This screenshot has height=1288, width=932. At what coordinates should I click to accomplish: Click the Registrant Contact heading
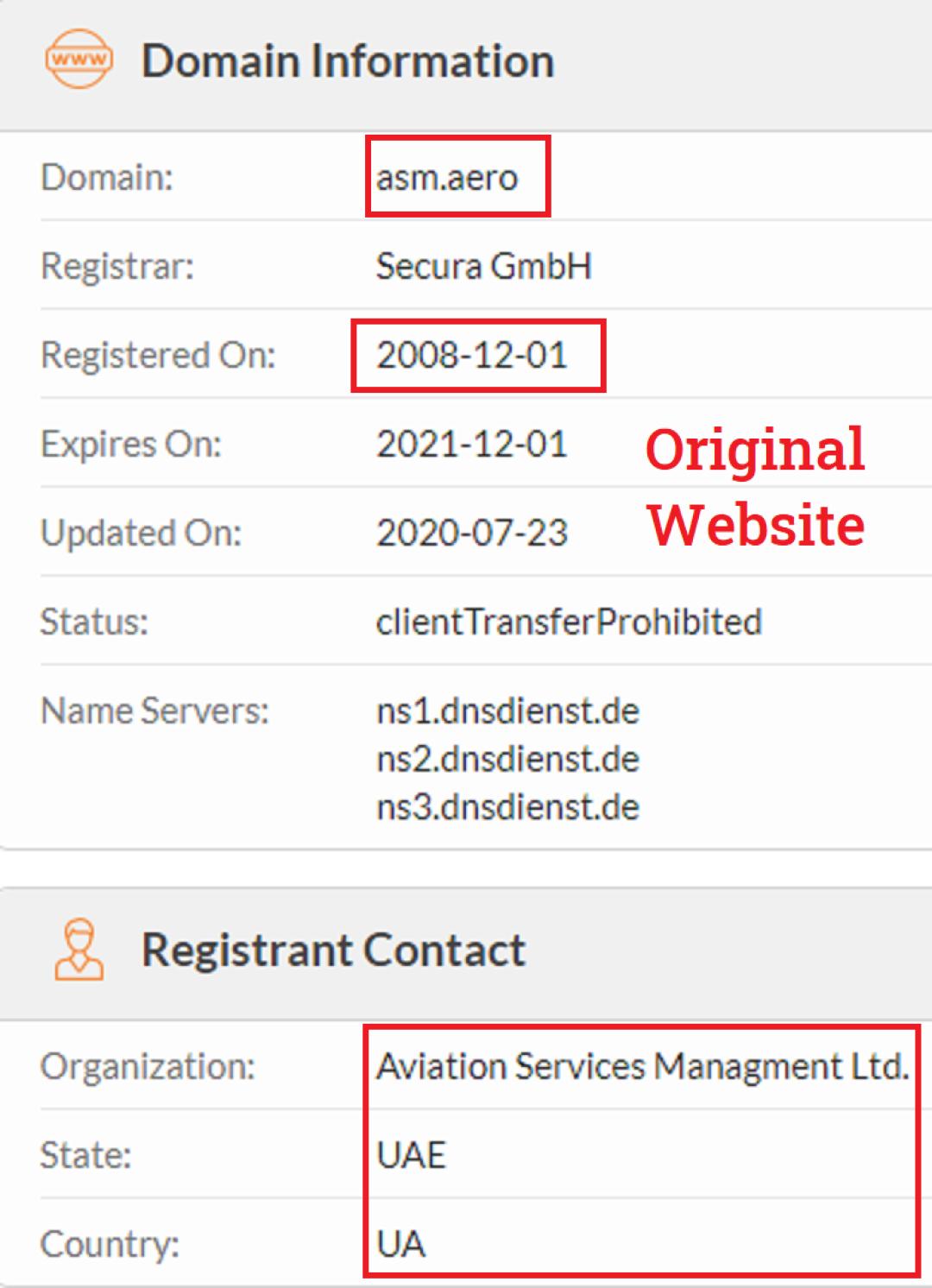click(x=333, y=950)
